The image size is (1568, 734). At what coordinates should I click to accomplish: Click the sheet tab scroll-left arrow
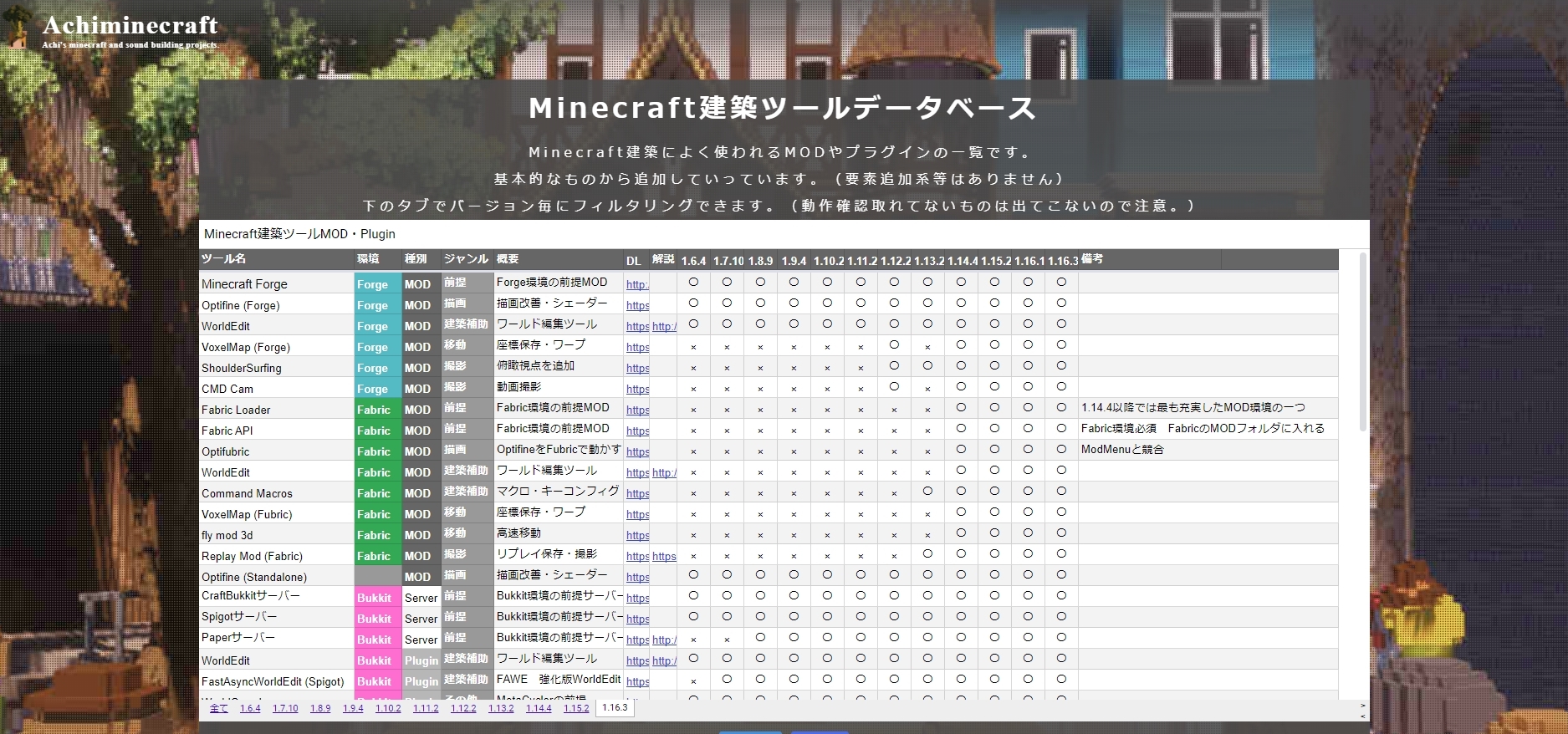(1364, 716)
